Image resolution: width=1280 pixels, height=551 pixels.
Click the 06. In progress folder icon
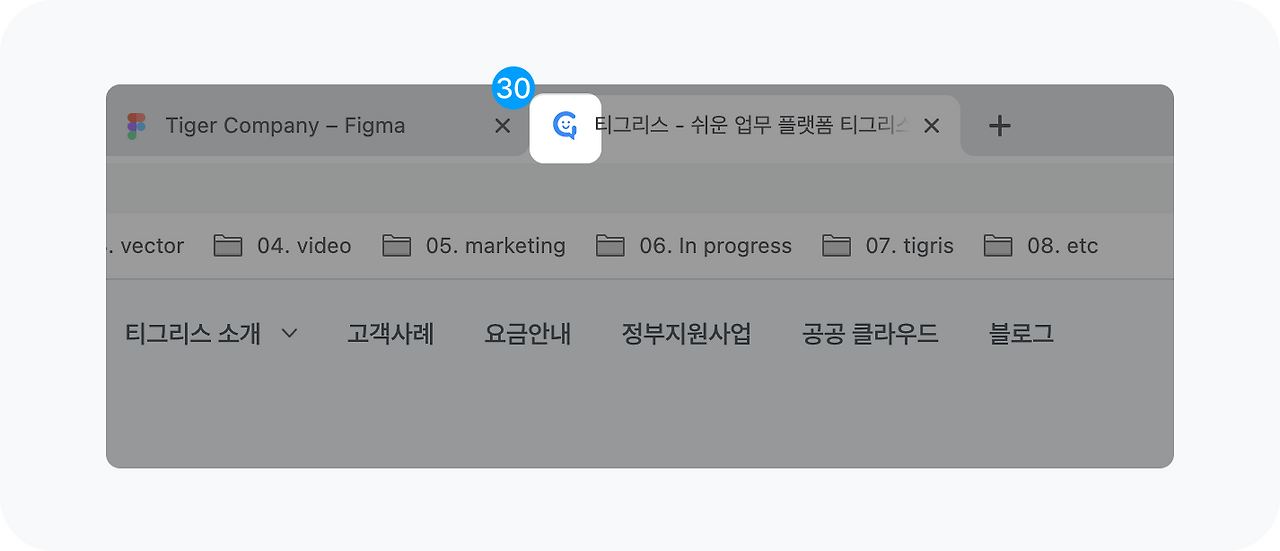(610, 245)
